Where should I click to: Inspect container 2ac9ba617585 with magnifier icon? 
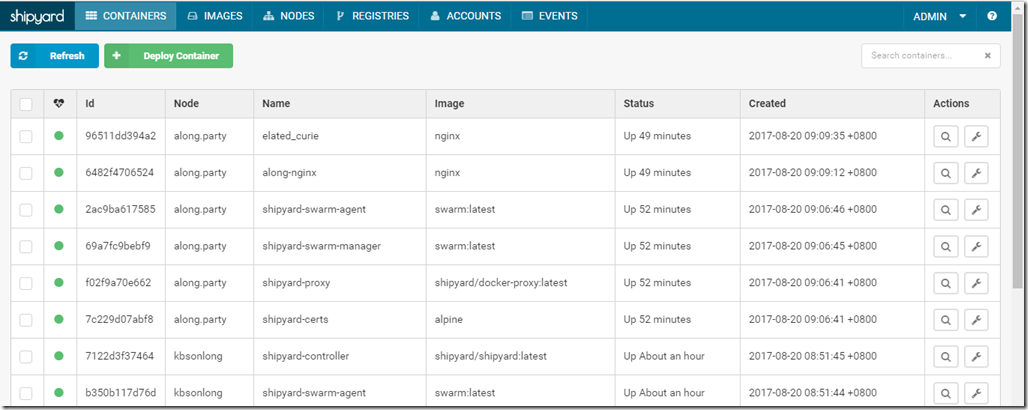point(945,210)
